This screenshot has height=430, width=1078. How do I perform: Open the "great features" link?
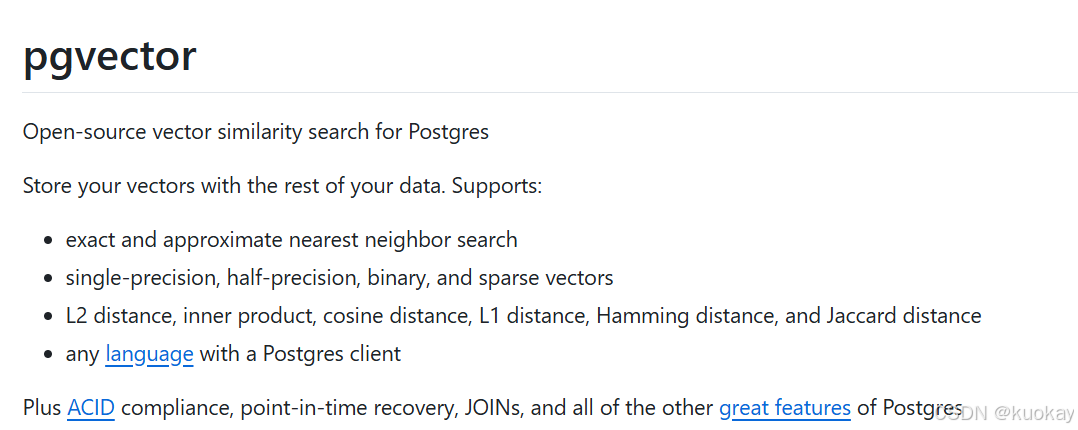click(785, 408)
